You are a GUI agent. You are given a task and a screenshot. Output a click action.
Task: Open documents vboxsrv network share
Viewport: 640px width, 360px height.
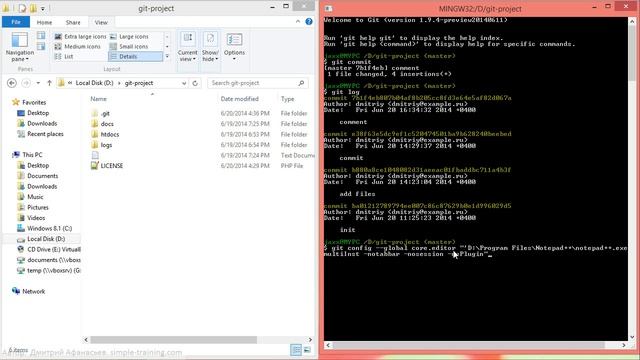53,260
